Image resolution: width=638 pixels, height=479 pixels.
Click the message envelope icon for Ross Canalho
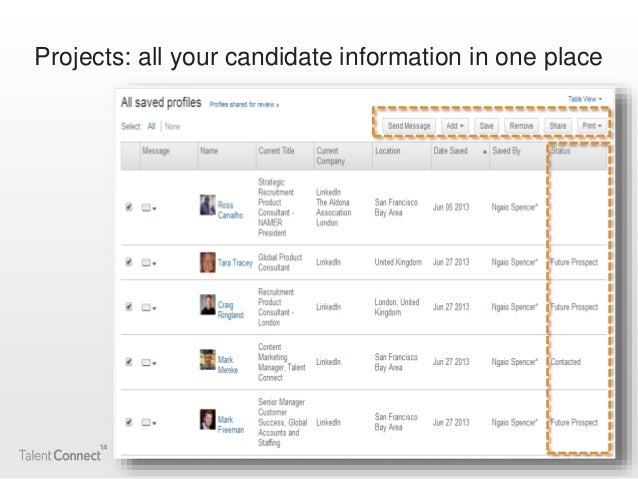click(x=146, y=207)
